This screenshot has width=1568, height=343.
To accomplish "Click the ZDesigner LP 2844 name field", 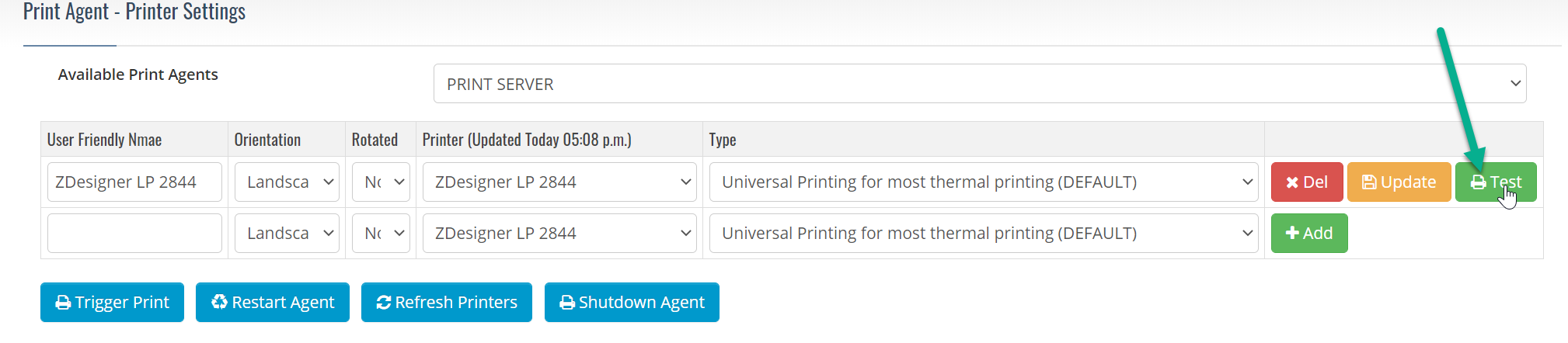I will (x=134, y=182).
